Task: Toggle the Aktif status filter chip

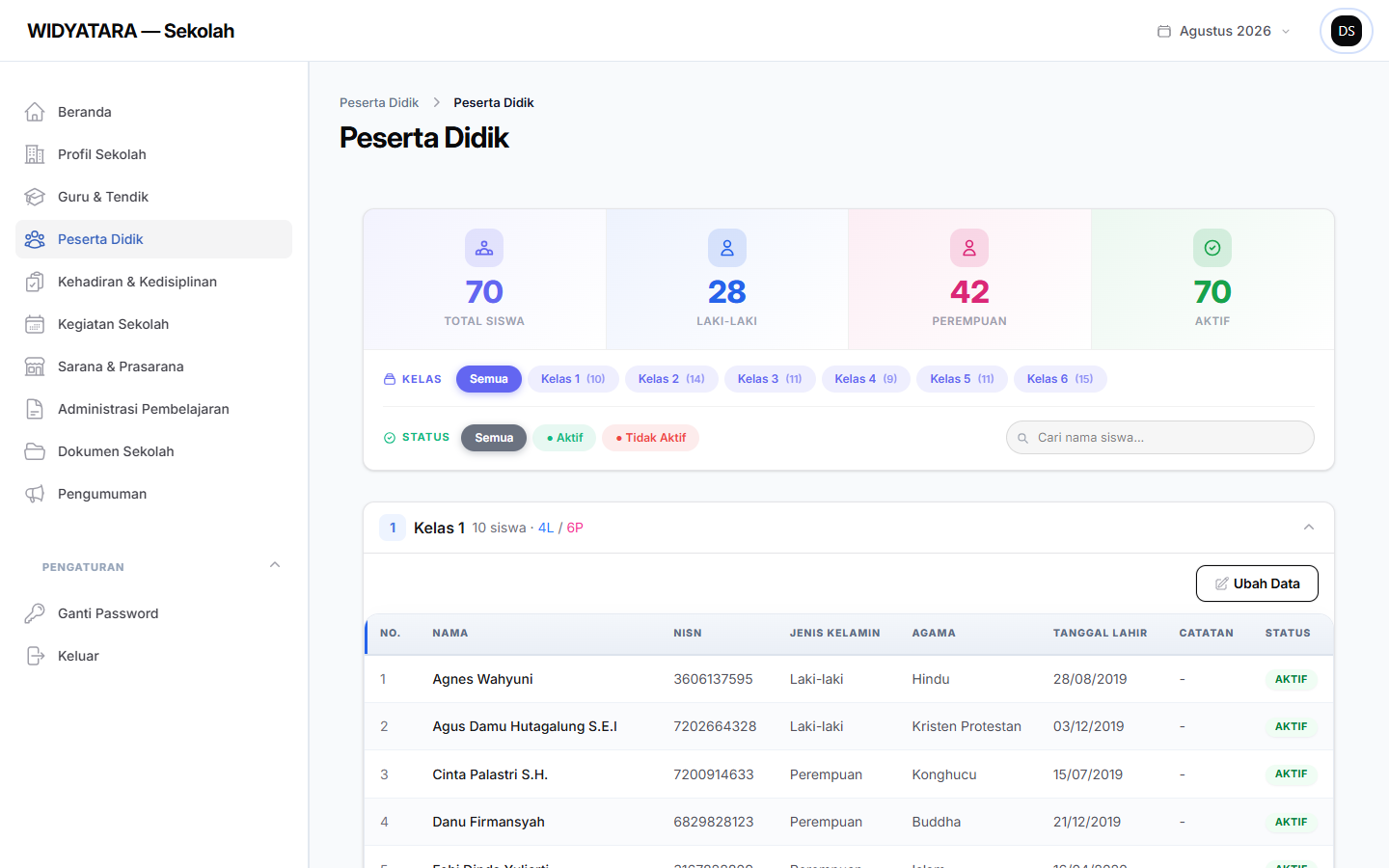Action: pyautogui.click(x=564, y=438)
